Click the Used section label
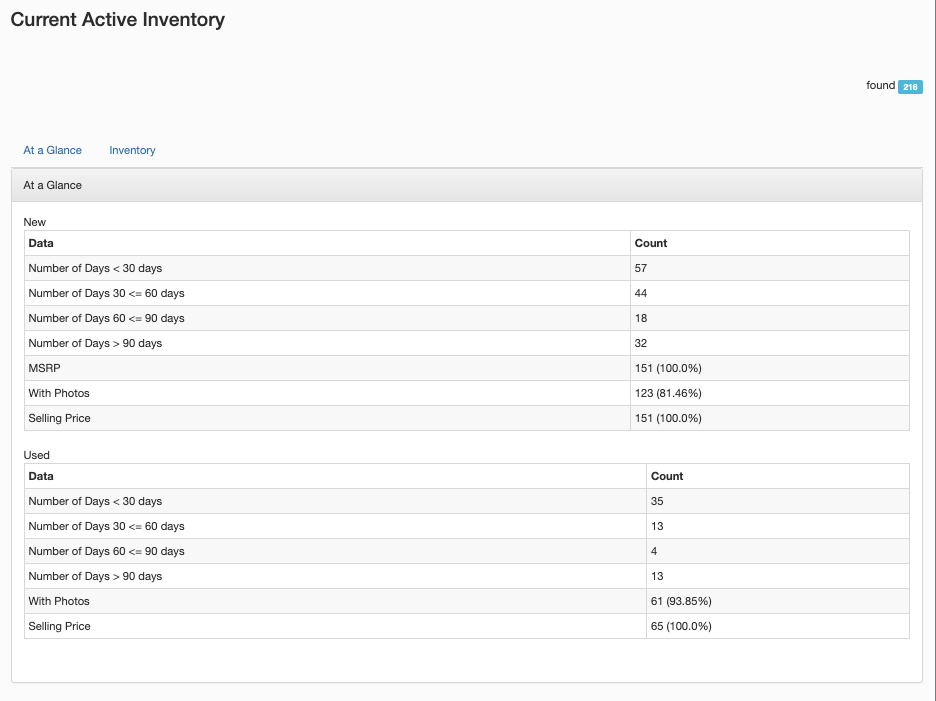Screen dimensions: 936x701 36,455
